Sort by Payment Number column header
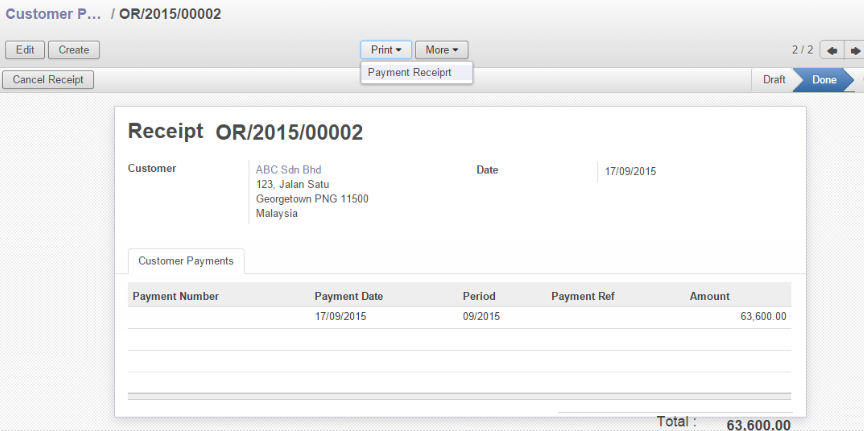Screen dimensions: 864x431 [176, 296]
